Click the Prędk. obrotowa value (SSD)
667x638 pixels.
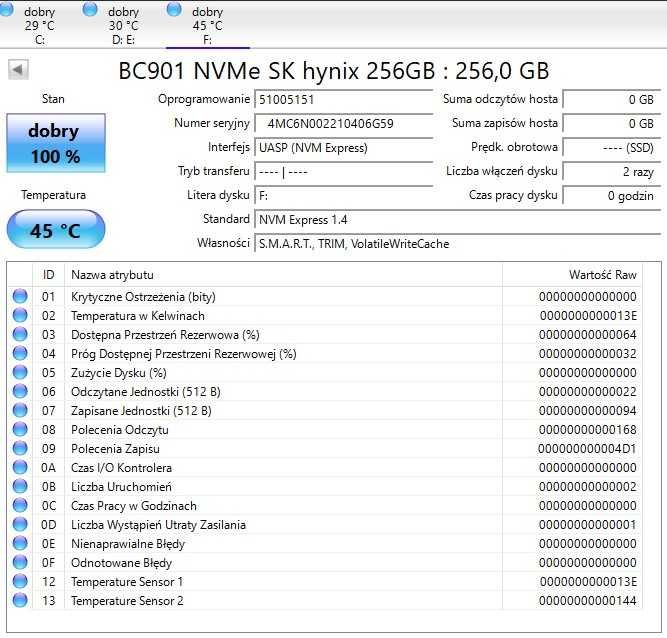tap(612, 148)
